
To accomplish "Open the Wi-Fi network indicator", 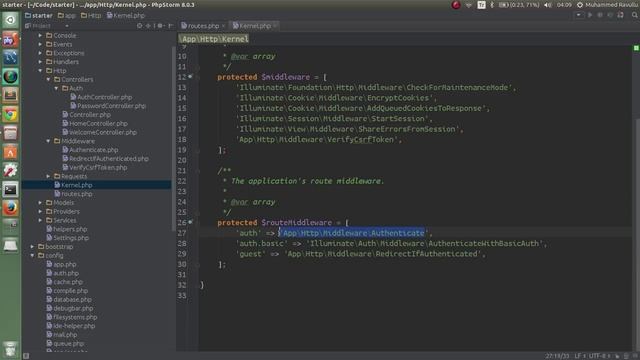I will (469, 5).
